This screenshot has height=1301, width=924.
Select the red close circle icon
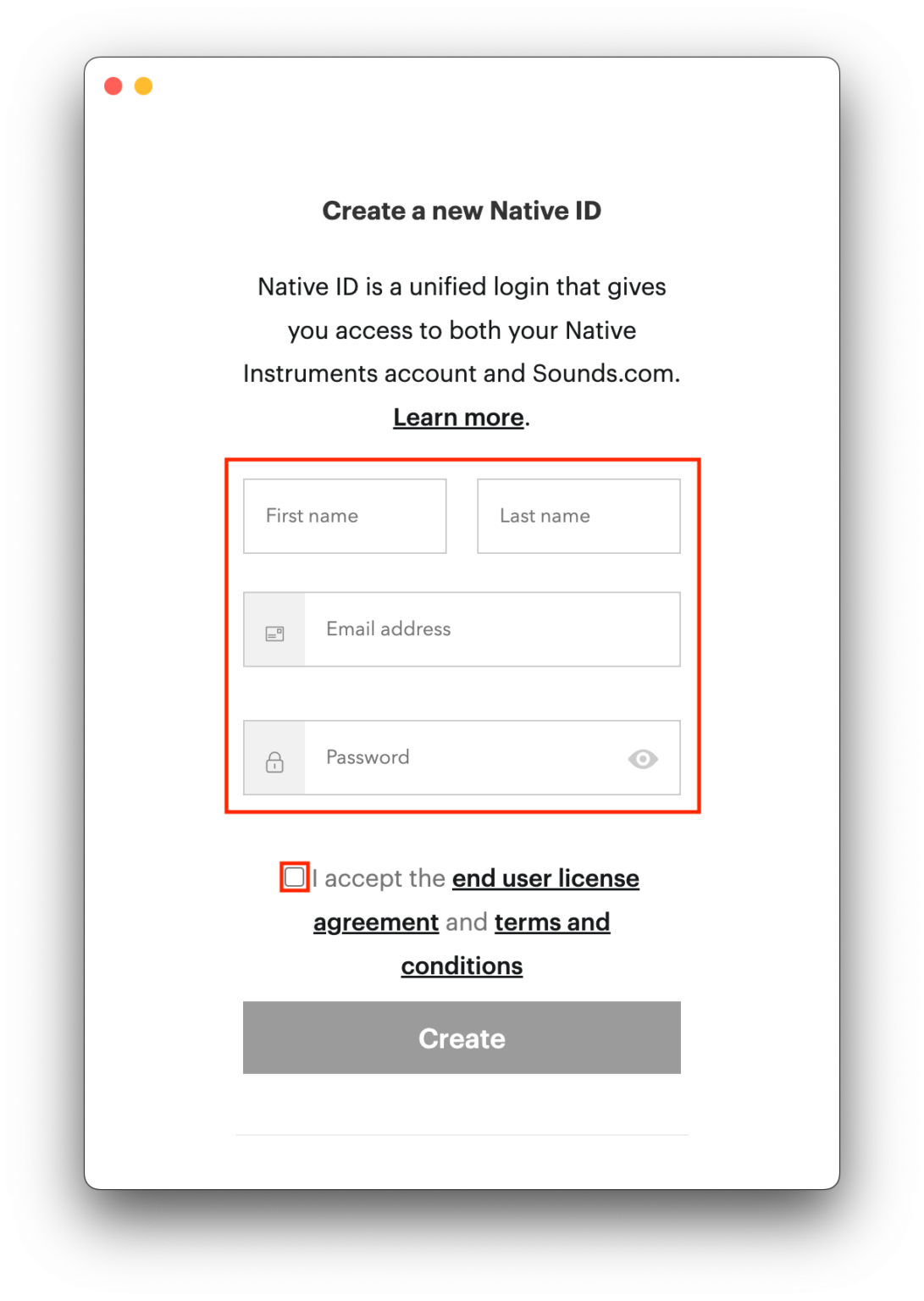point(113,86)
